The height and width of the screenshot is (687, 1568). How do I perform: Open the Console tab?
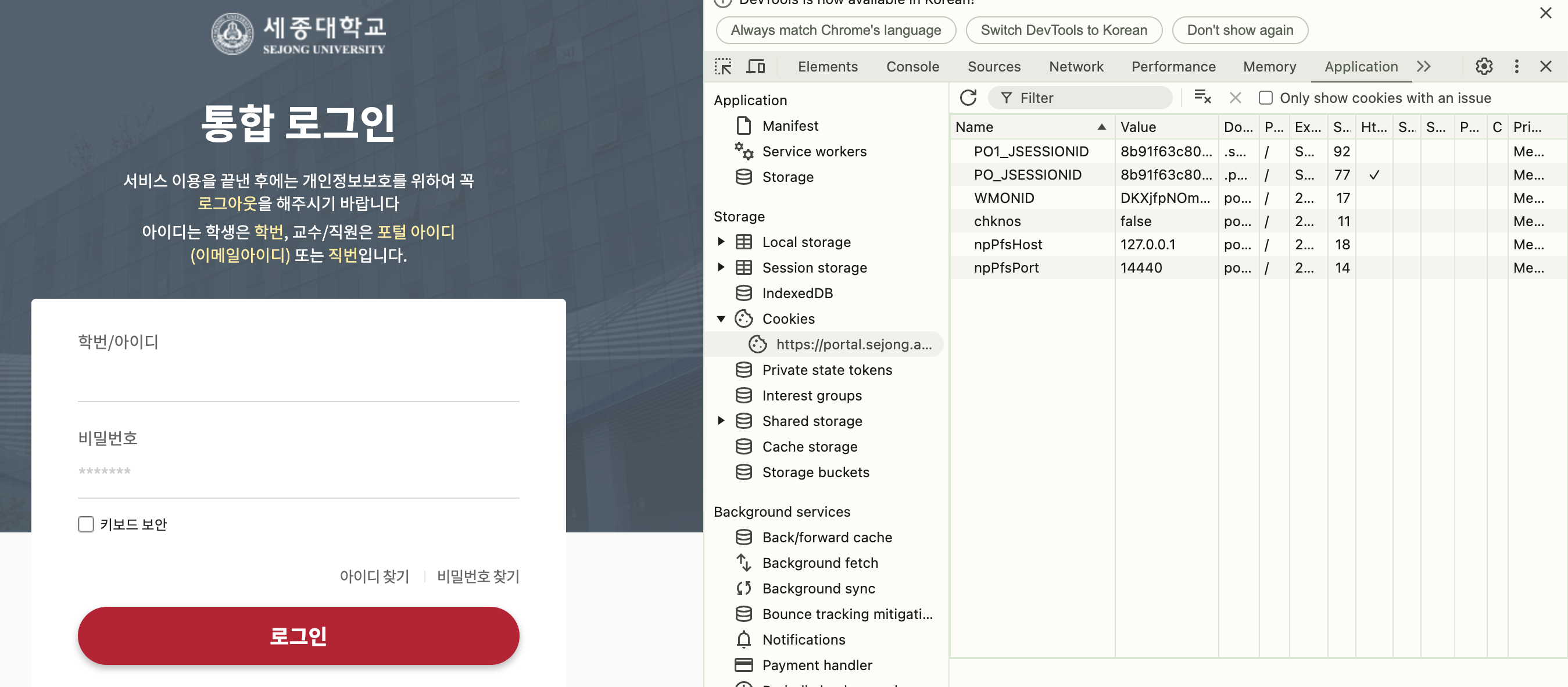pyautogui.click(x=912, y=66)
